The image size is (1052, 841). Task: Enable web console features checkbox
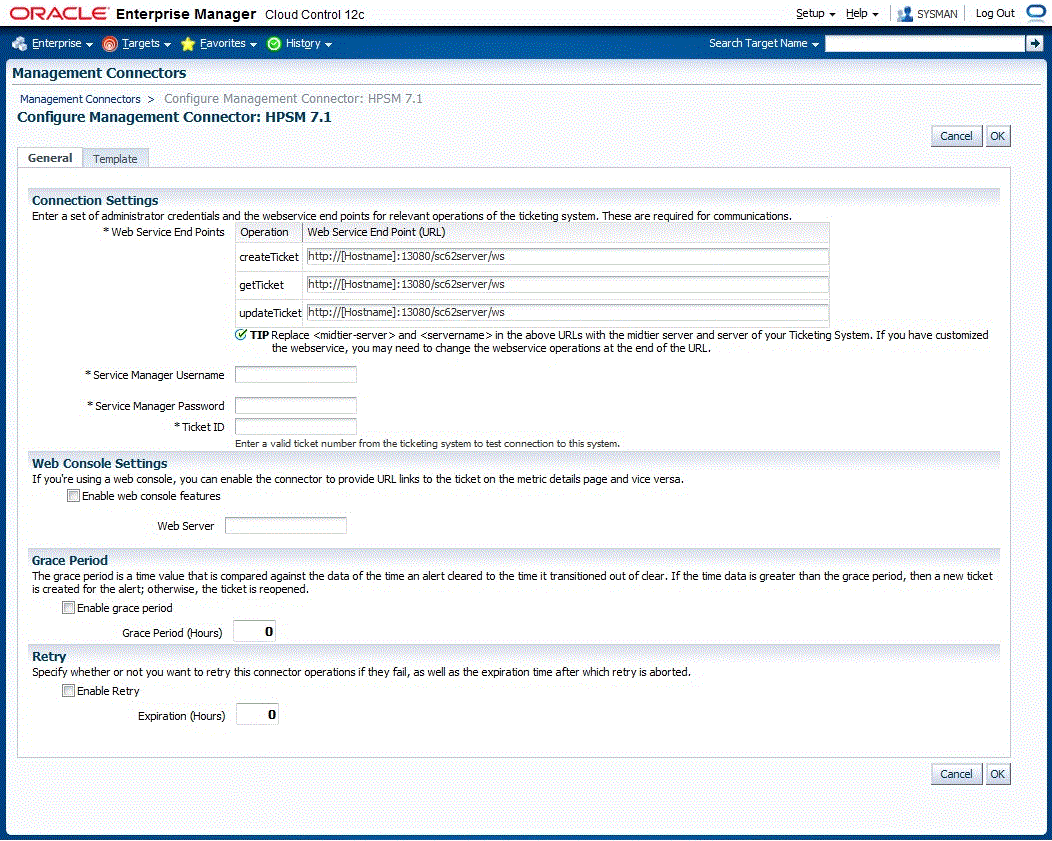(74, 496)
